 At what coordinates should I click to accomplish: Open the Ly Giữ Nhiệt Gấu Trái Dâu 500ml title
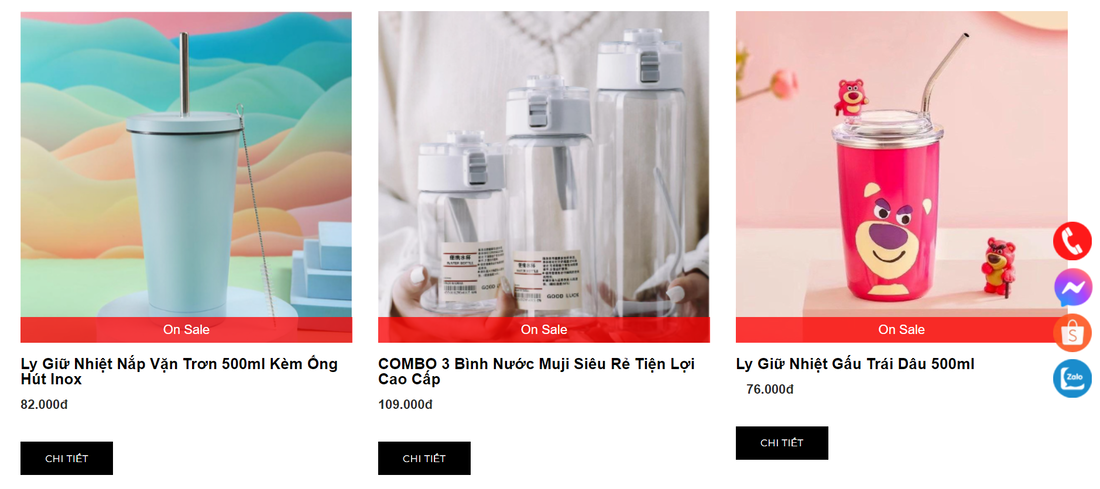click(855, 364)
